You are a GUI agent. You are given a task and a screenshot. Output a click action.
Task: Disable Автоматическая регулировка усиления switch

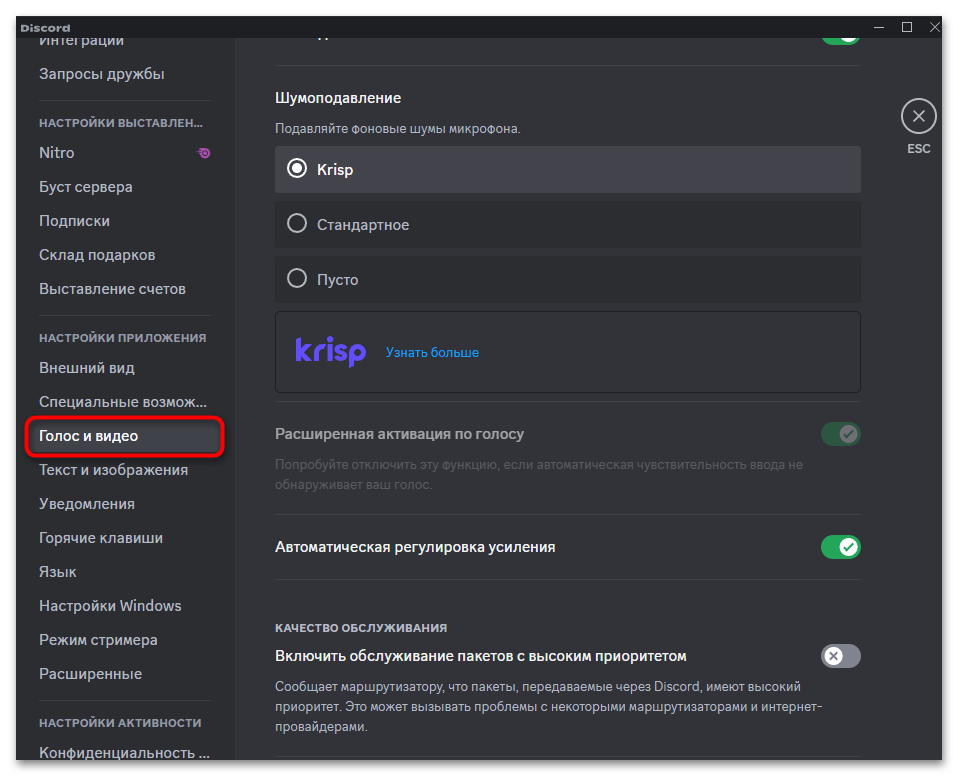point(841,547)
